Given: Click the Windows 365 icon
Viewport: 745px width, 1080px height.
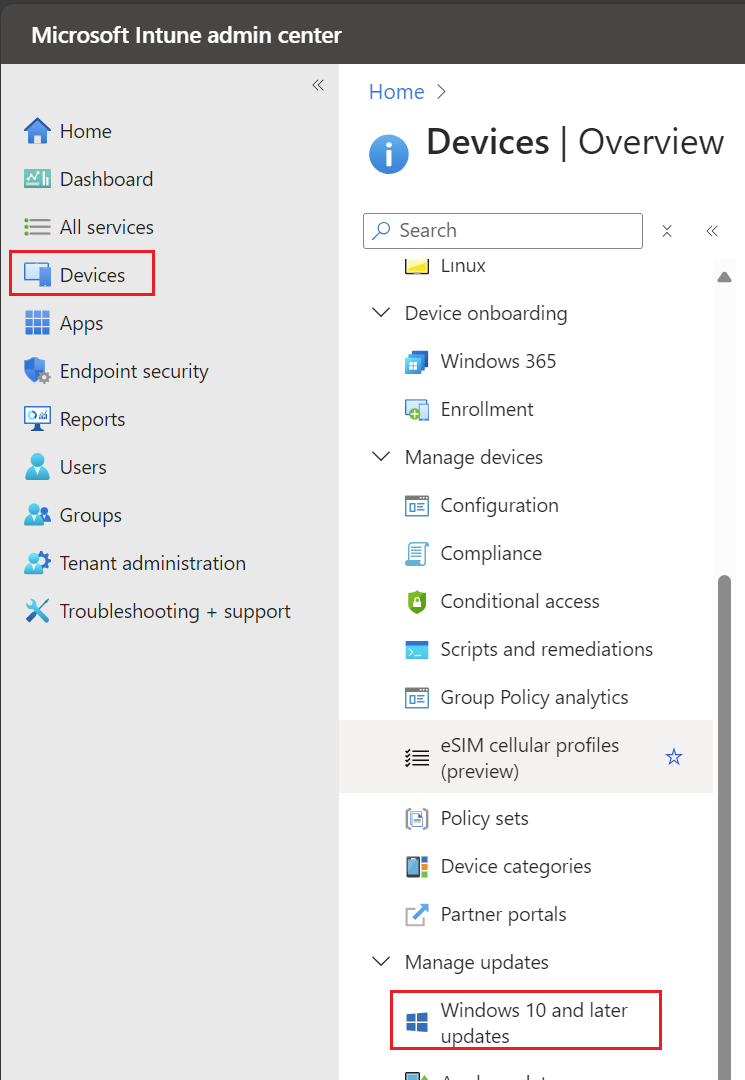Looking at the screenshot, I should pyautogui.click(x=416, y=362).
